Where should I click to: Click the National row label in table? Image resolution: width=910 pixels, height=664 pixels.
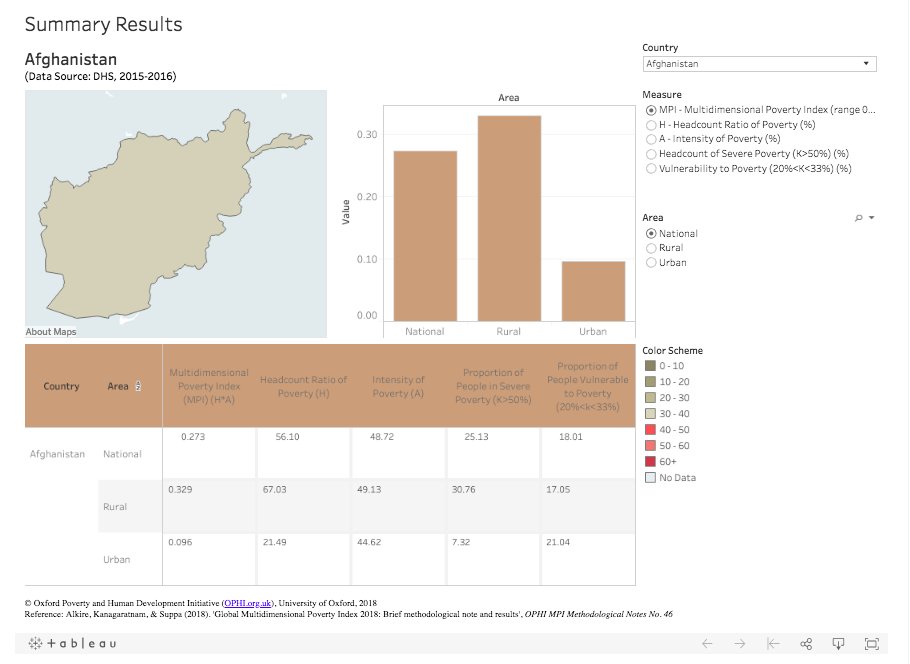click(122, 454)
